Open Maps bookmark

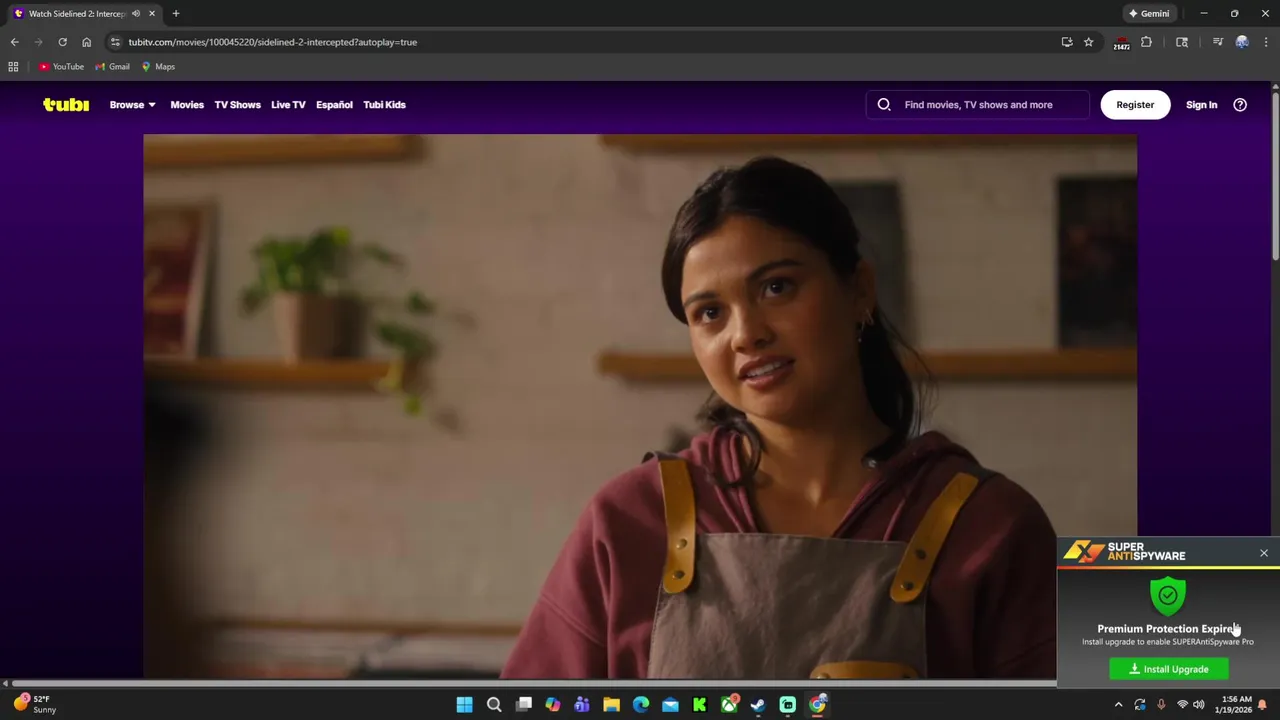[x=158, y=67]
